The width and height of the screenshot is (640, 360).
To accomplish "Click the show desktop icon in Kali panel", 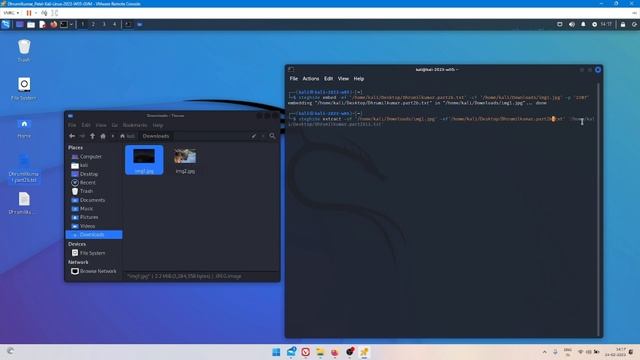I will point(20,24).
